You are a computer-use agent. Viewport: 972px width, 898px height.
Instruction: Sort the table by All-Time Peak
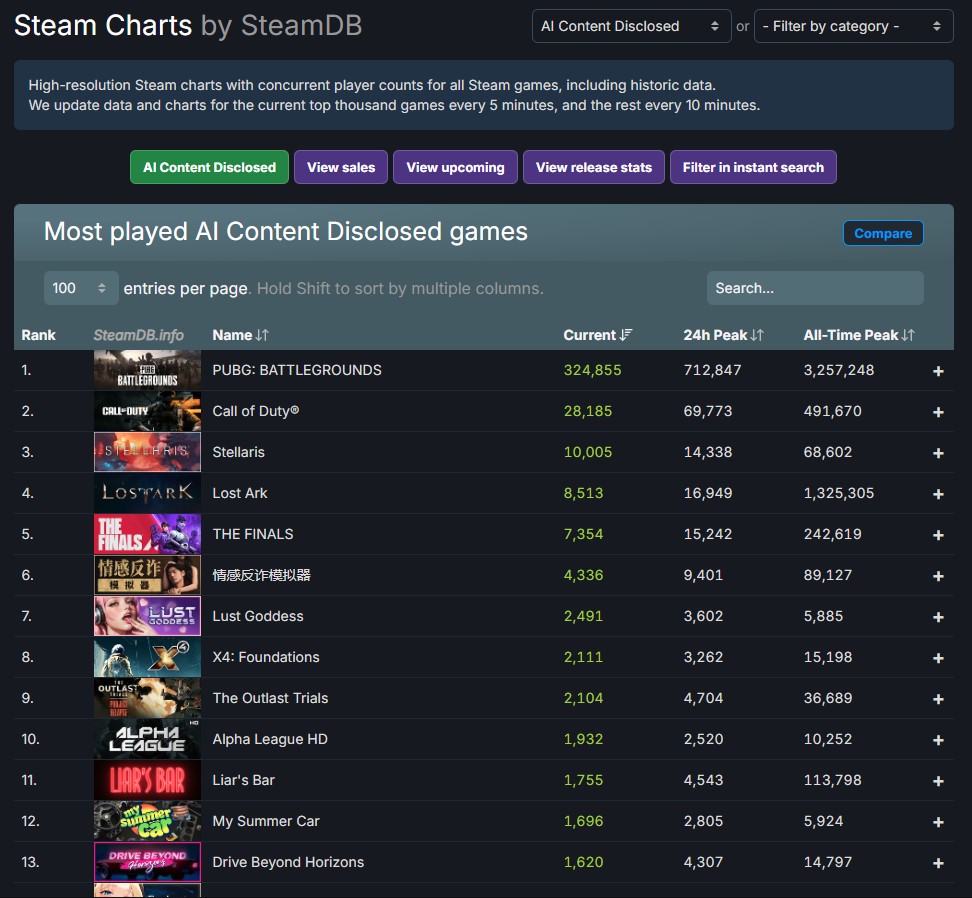tap(859, 335)
